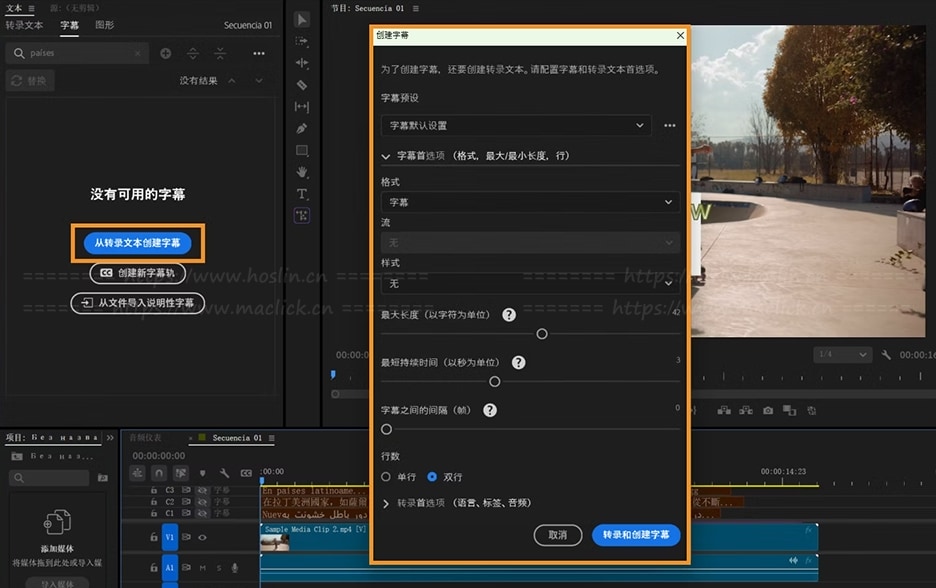The height and width of the screenshot is (588, 936).
Task: Toggle visibility eye for V1 track
Action: pyautogui.click(x=202, y=538)
